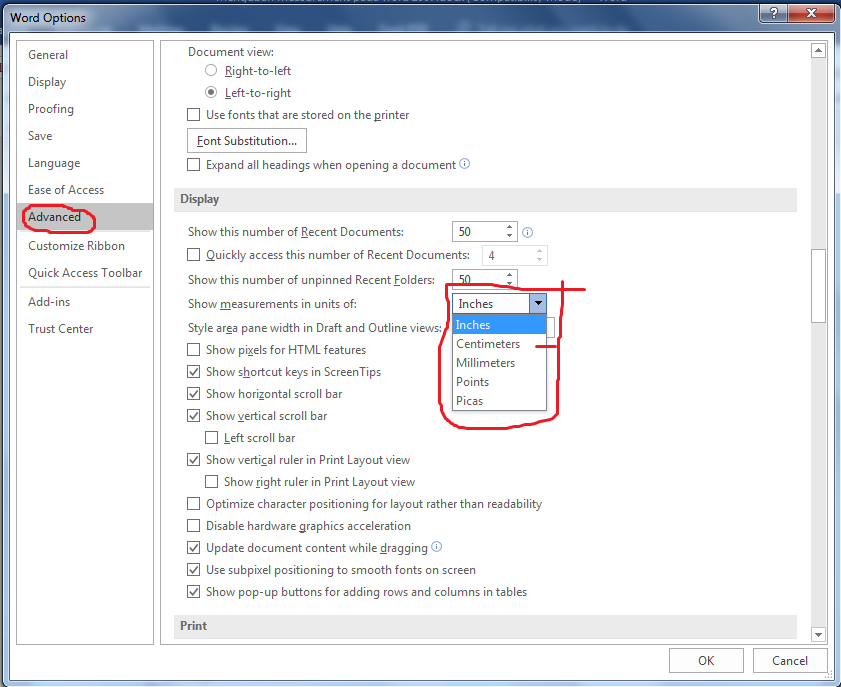Image resolution: width=841 pixels, height=687 pixels.
Task: Enable the Left scroll bar option
Action: (212, 437)
